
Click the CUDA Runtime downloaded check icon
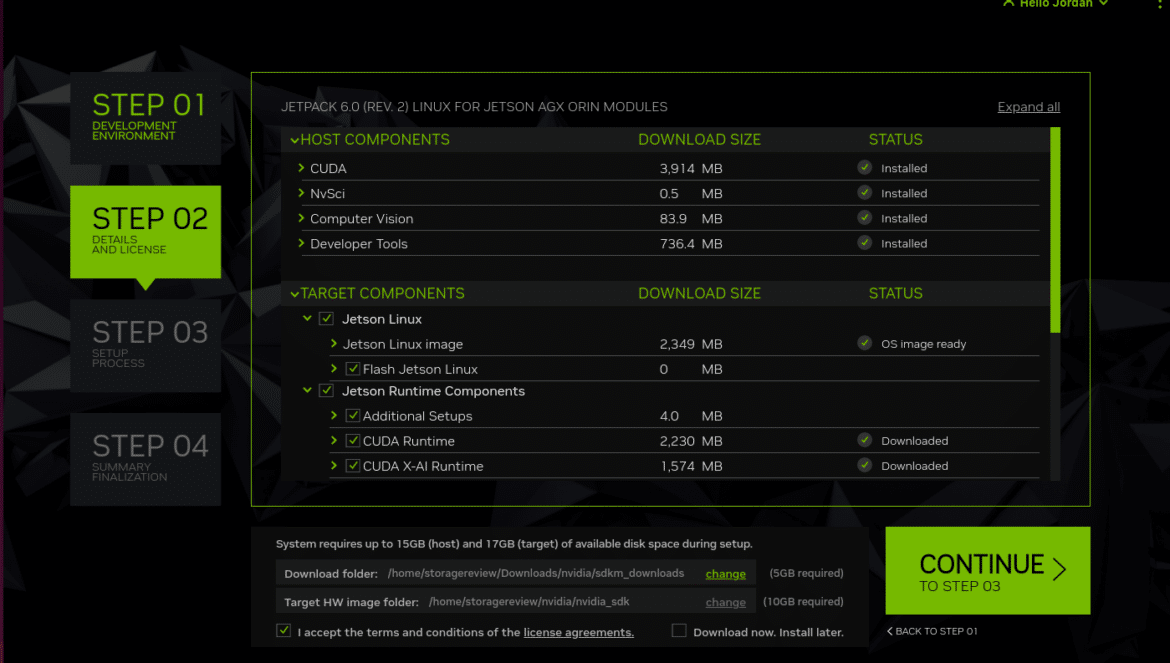tap(864, 440)
